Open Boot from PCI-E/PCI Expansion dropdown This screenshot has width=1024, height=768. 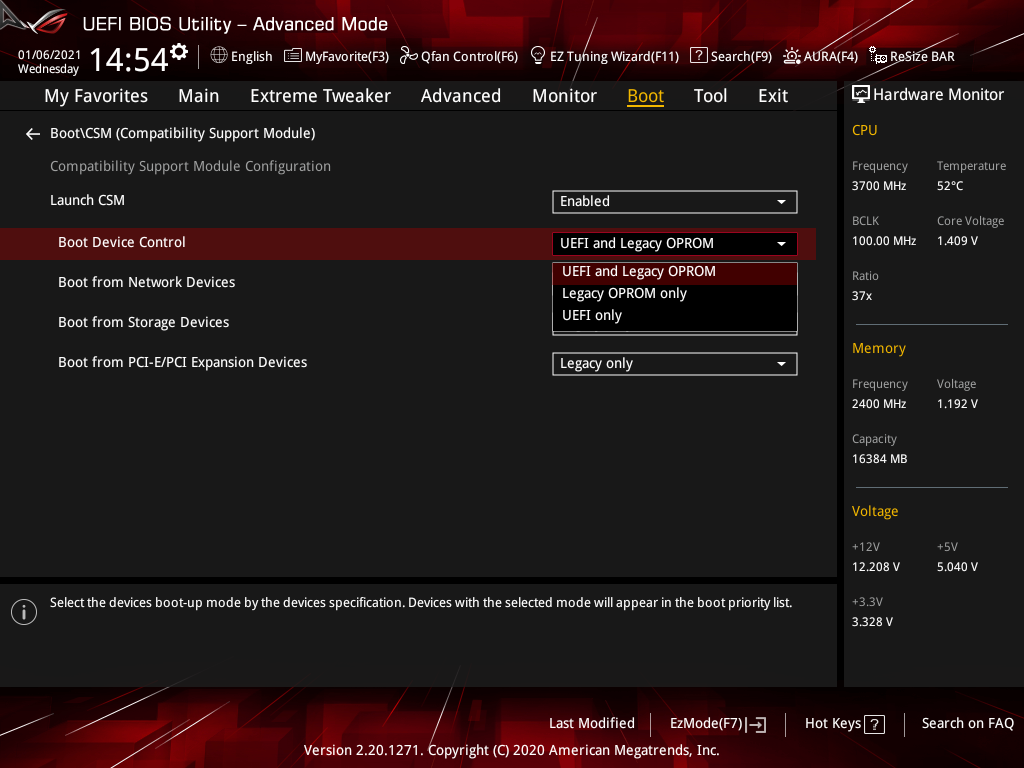(x=675, y=364)
